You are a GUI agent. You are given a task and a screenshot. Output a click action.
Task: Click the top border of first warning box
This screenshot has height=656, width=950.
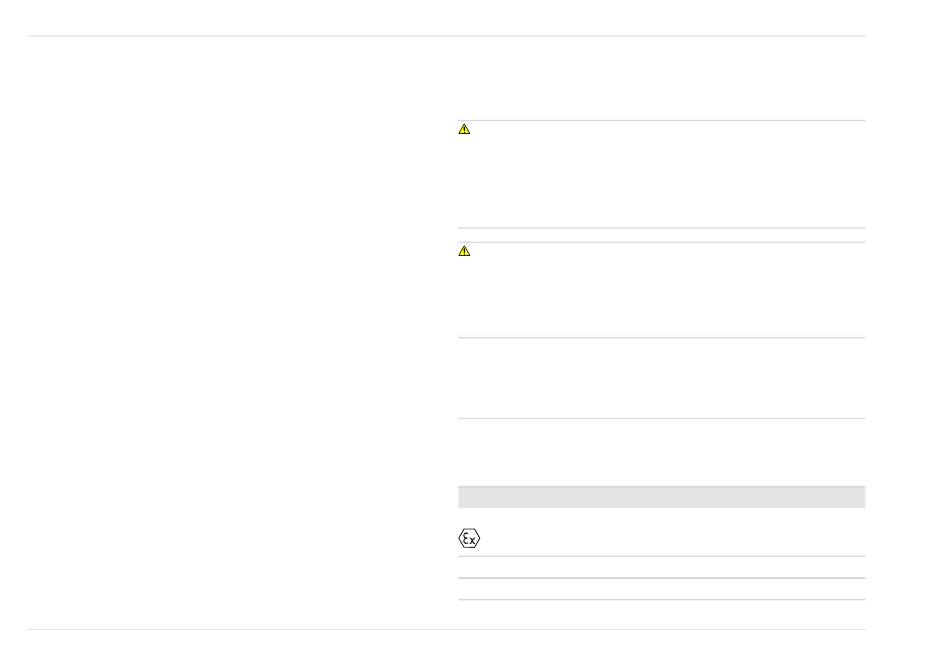[x=661, y=121]
